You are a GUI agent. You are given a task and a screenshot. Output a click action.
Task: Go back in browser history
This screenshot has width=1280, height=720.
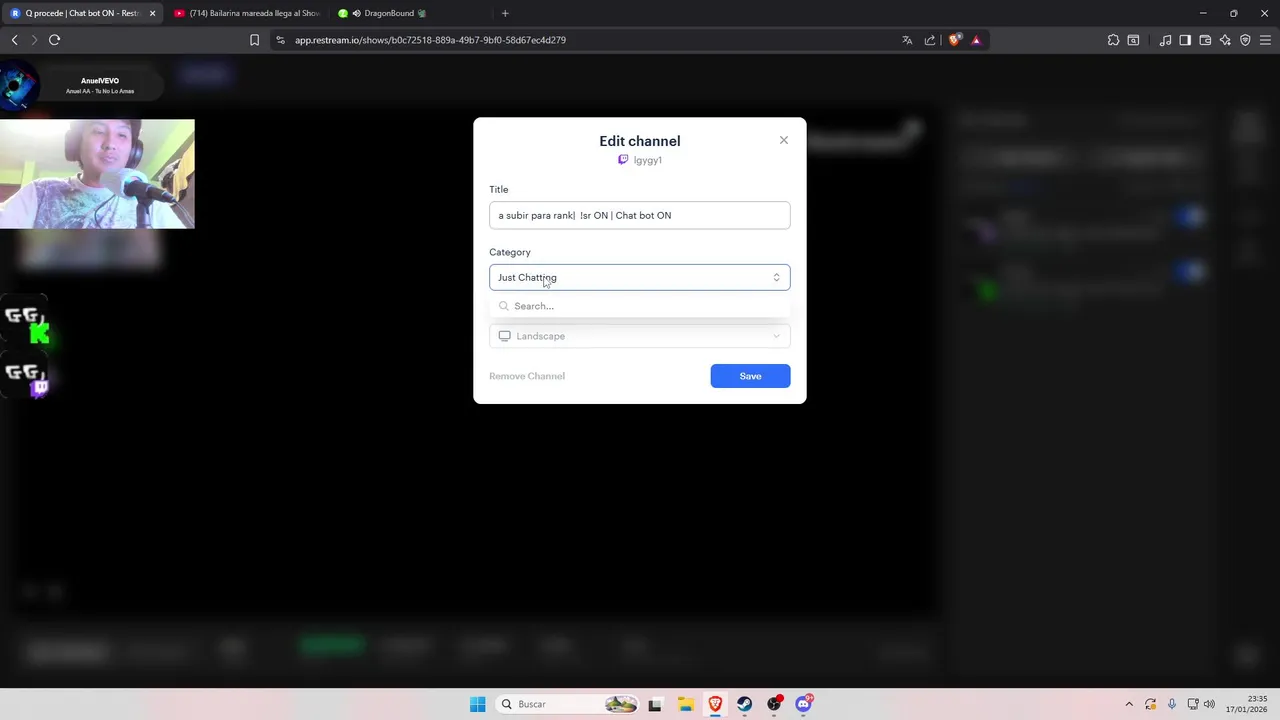tap(14, 40)
